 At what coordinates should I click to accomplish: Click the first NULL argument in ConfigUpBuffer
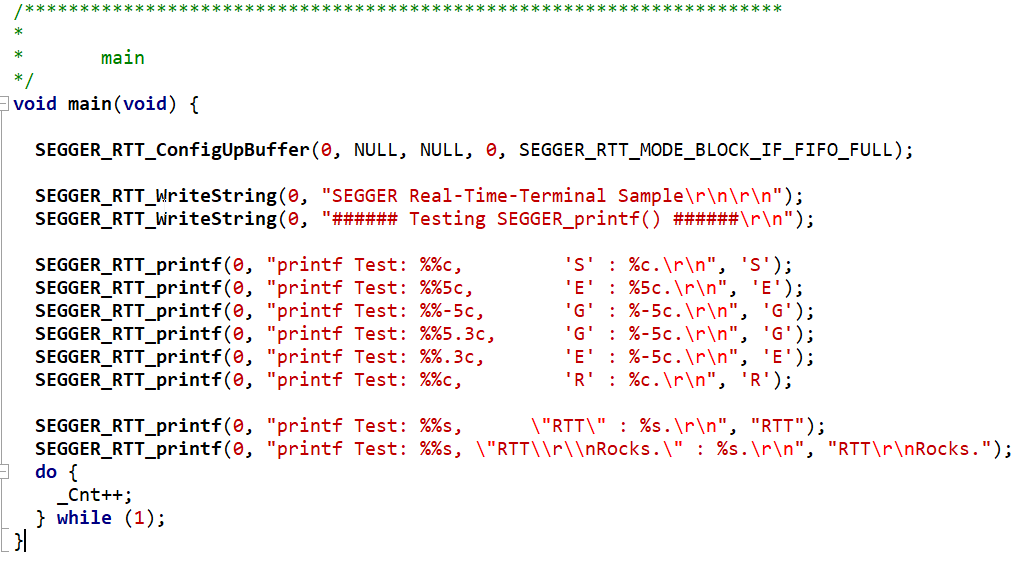375,150
